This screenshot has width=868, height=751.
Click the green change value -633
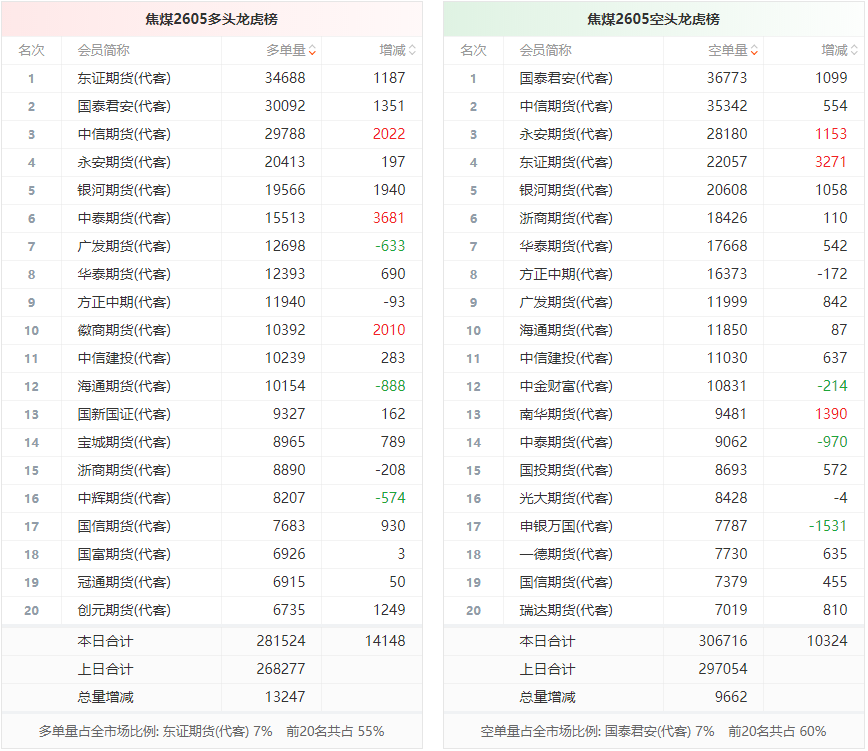[390, 246]
